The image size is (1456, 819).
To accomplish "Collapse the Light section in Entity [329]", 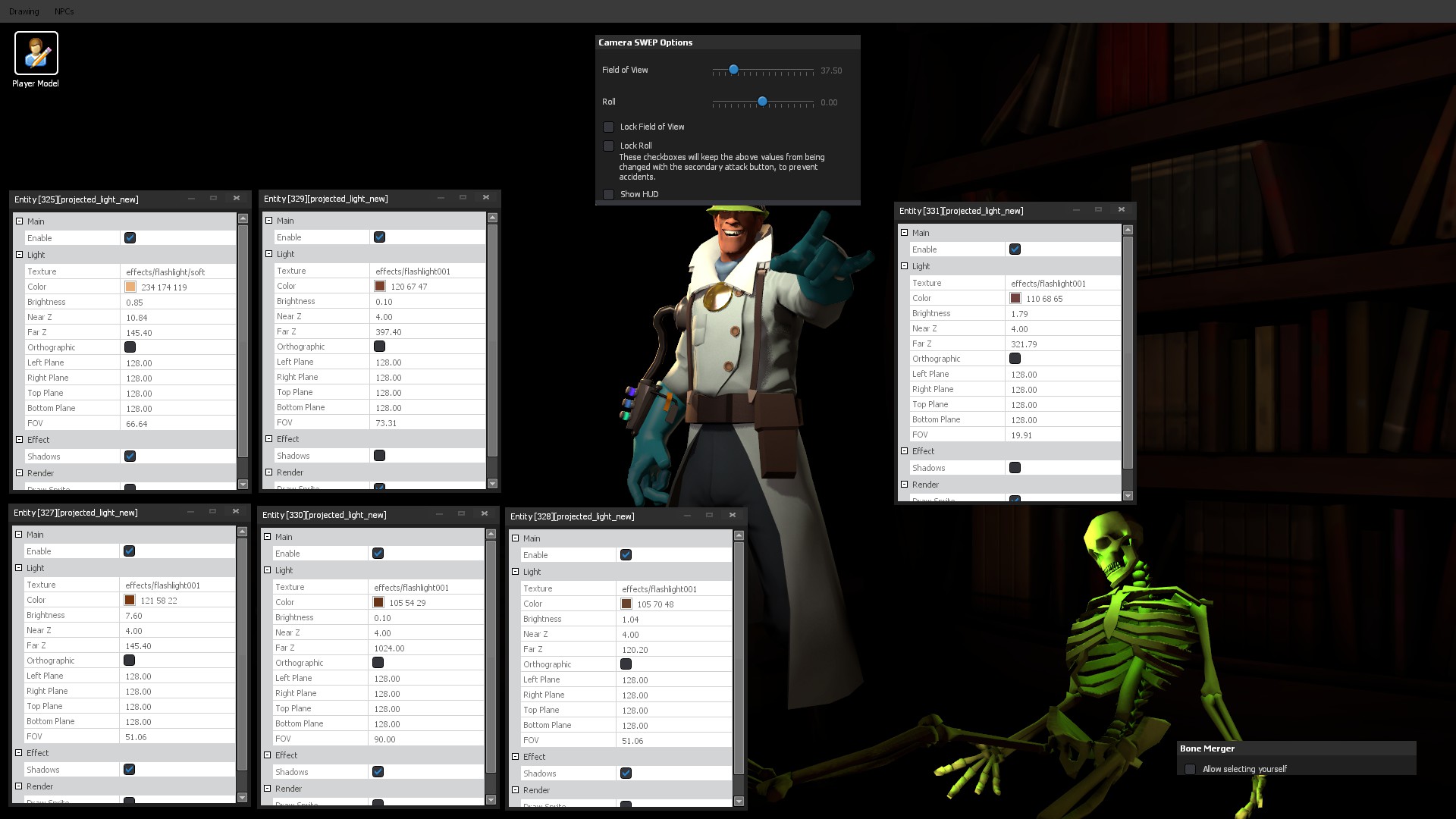I will [x=268, y=254].
